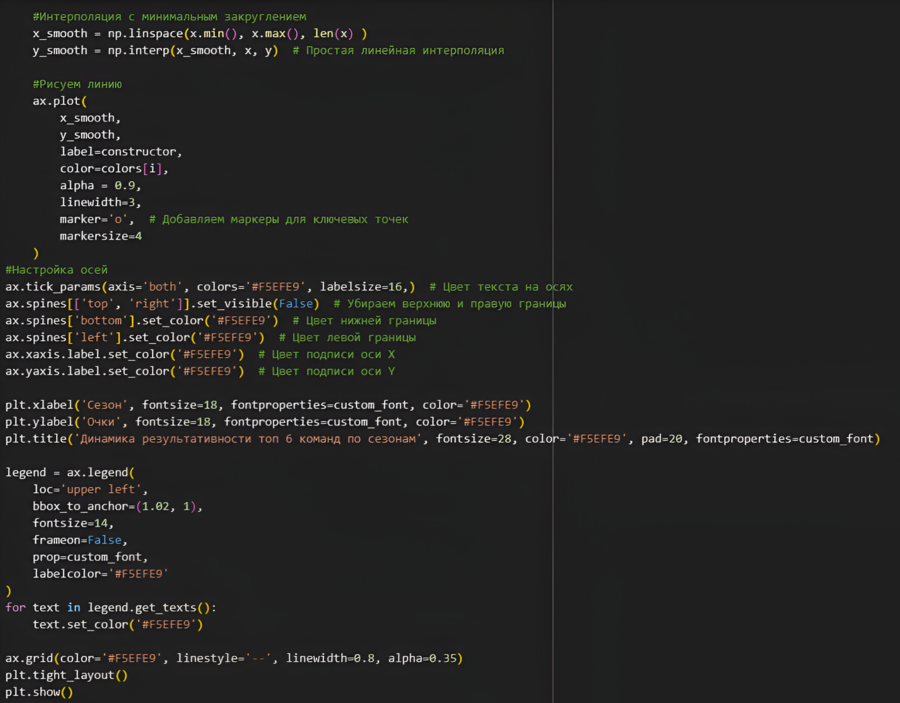Click the comment '#Рисуем линию'

pos(77,84)
